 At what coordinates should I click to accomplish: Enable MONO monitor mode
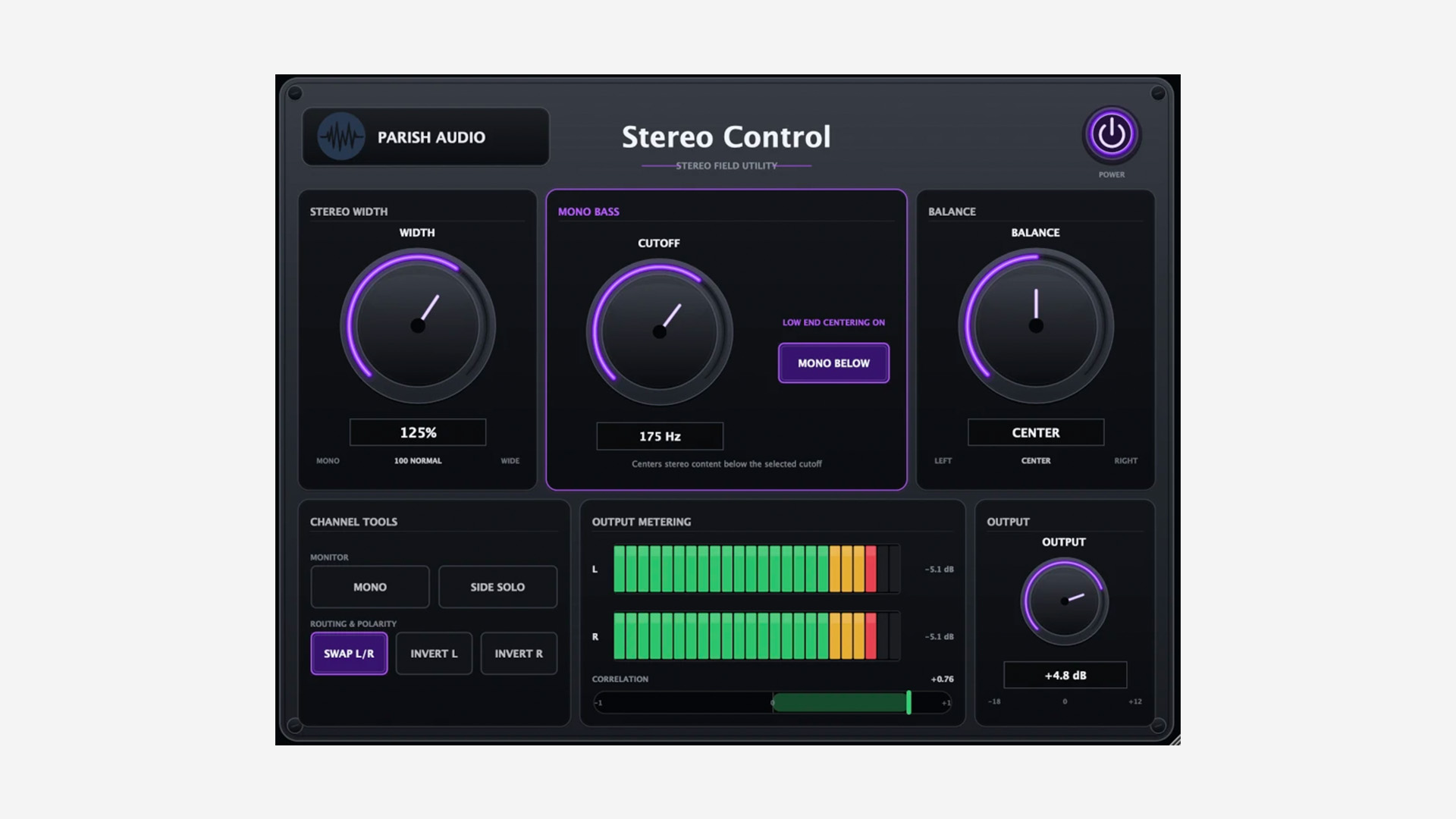[x=370, y=587]
